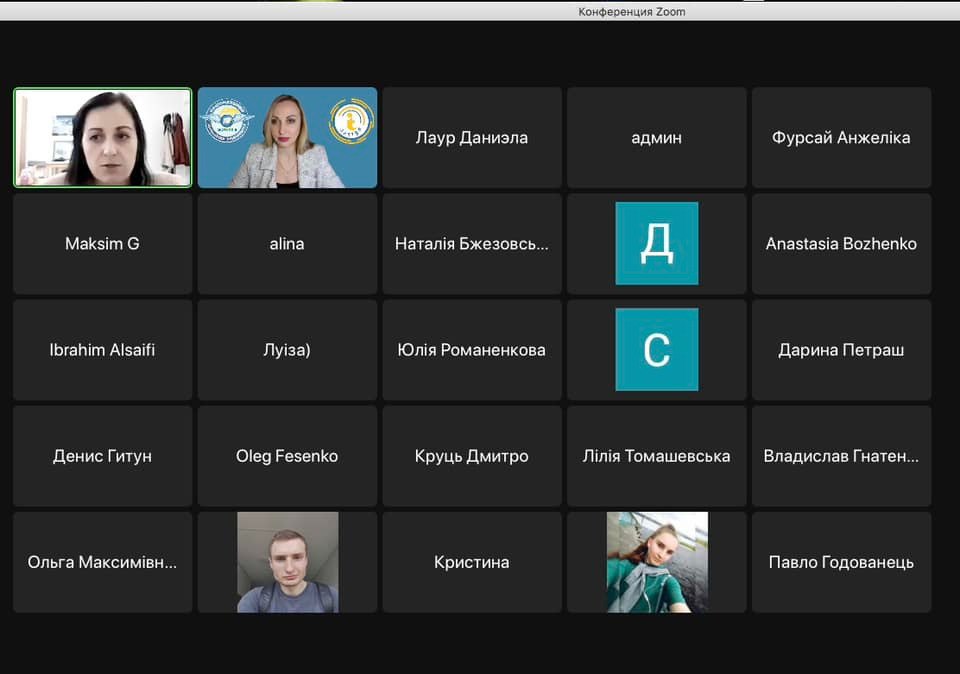Select the Ольга Максимівн... participant tile

pos(103,562)
